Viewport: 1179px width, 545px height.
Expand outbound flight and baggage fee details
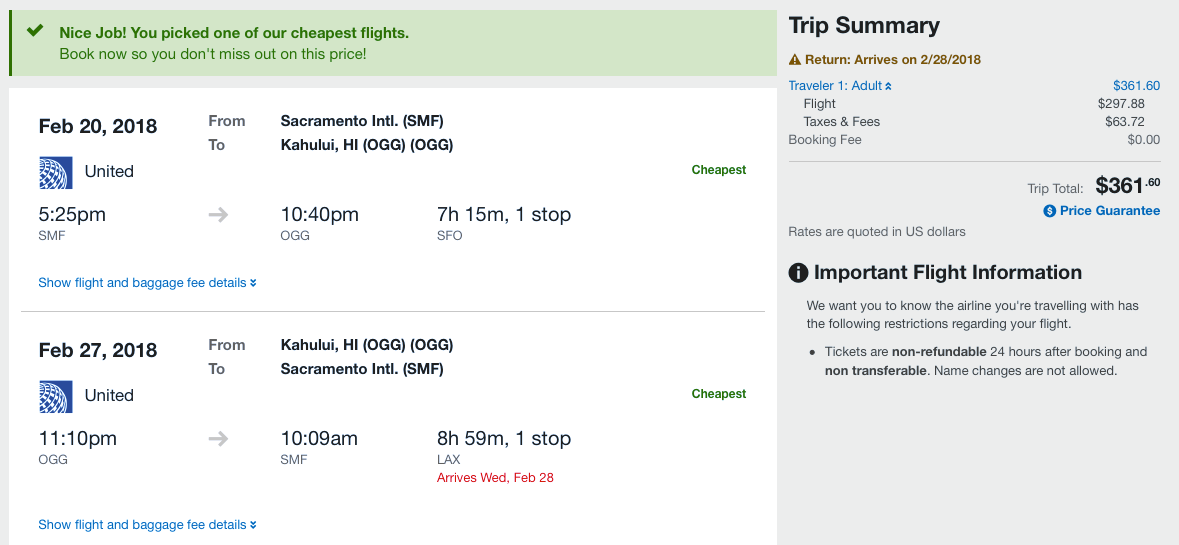(x=147, y=283)
